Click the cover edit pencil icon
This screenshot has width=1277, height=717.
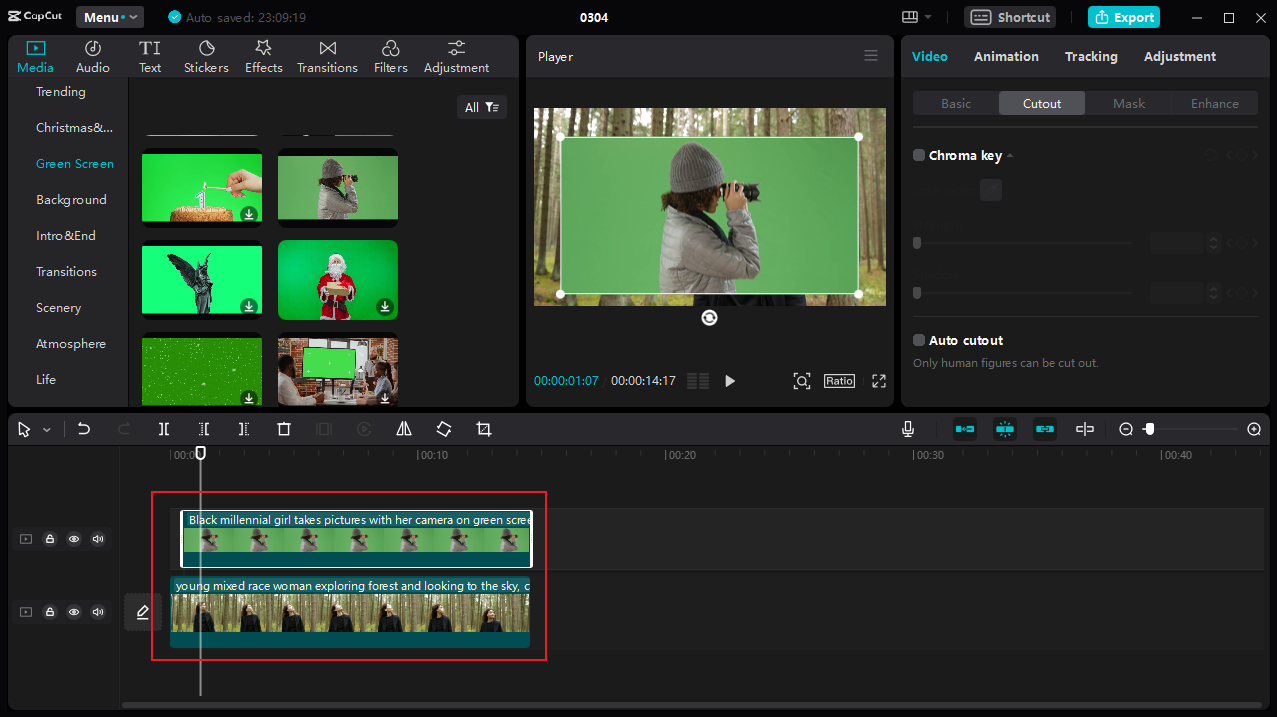143,612
